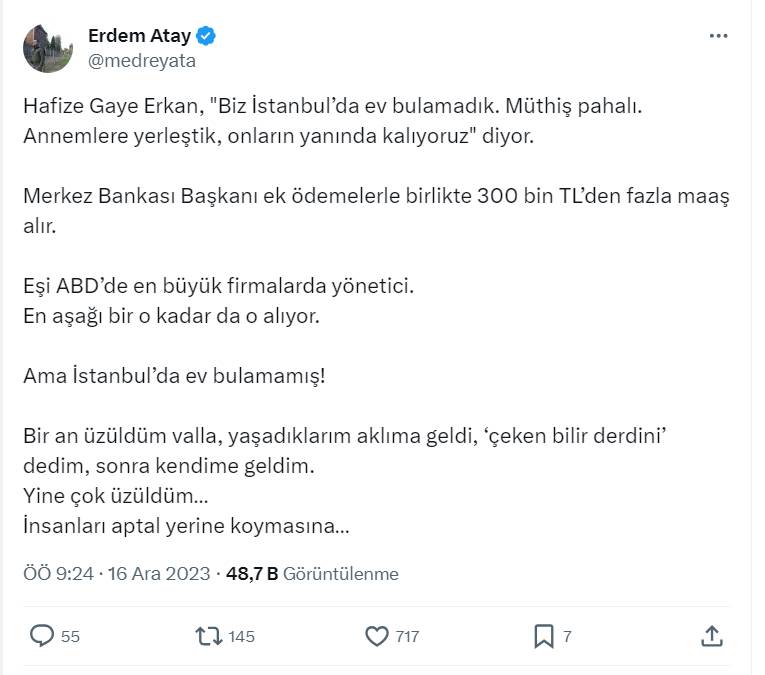Open the 48,7 B Görüntülenme view count
765x675 pixels.
point(312,574)
